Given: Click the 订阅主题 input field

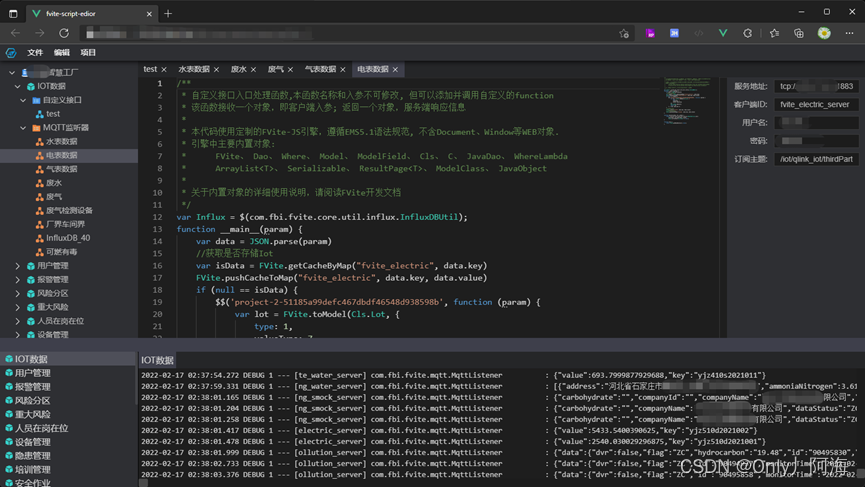Looking at the screenshot, I should pos(816,159).
